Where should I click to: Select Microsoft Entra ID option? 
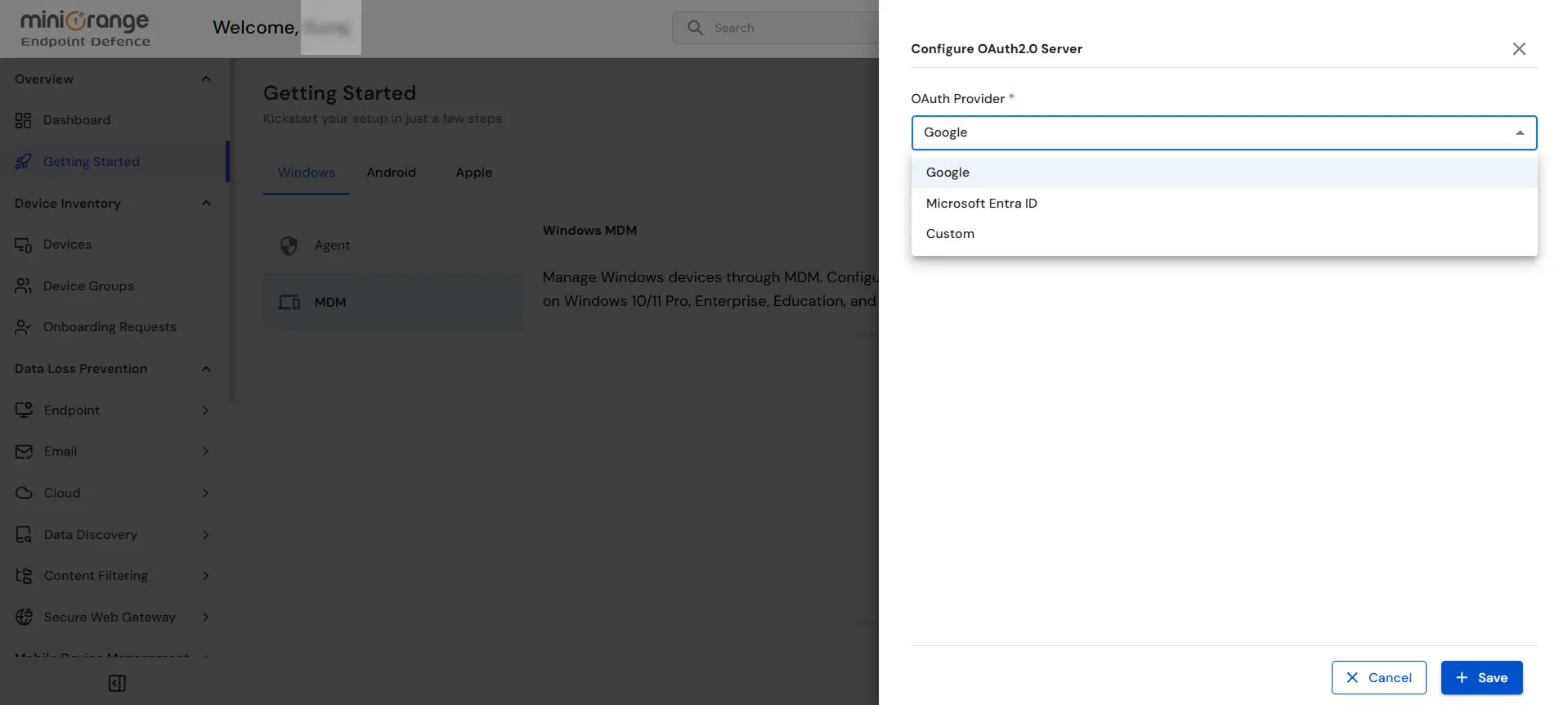(x=1224, y=204)
